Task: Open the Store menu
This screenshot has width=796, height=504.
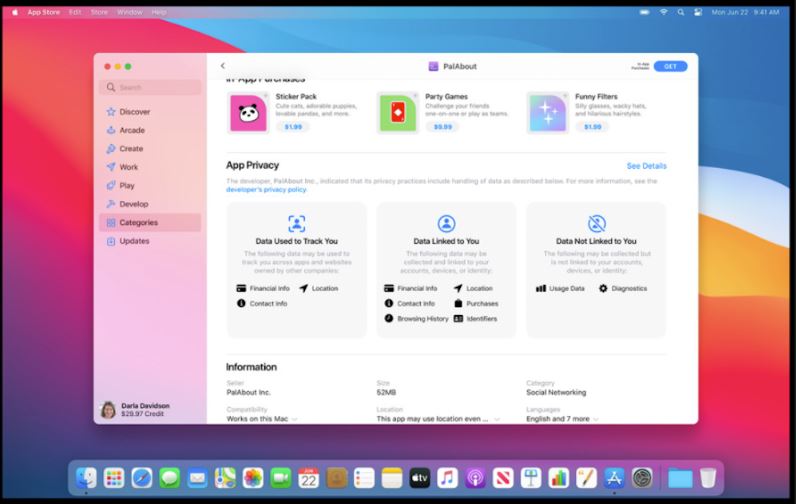Action: point(99,12)
